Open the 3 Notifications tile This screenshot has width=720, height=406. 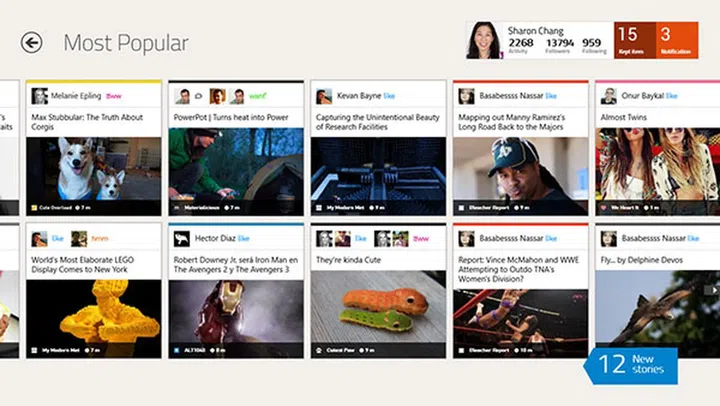point(677,40)
